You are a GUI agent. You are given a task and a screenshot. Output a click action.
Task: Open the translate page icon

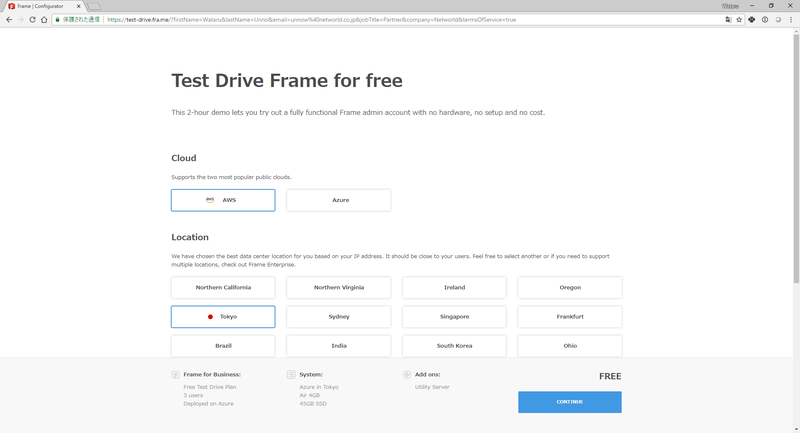click(x=728, y=19)
